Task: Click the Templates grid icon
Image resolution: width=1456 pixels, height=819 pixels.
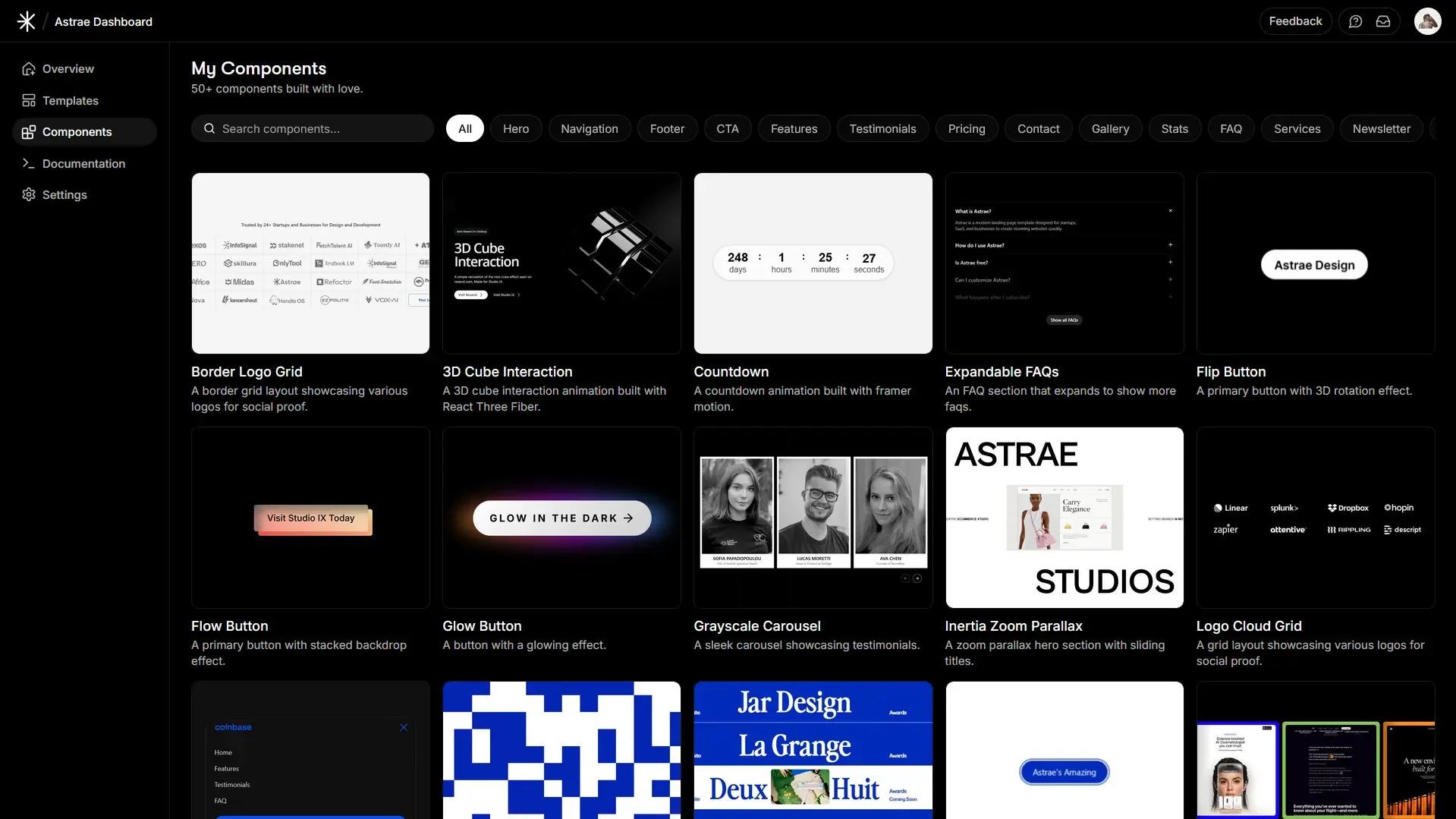Action: [28, 100]
